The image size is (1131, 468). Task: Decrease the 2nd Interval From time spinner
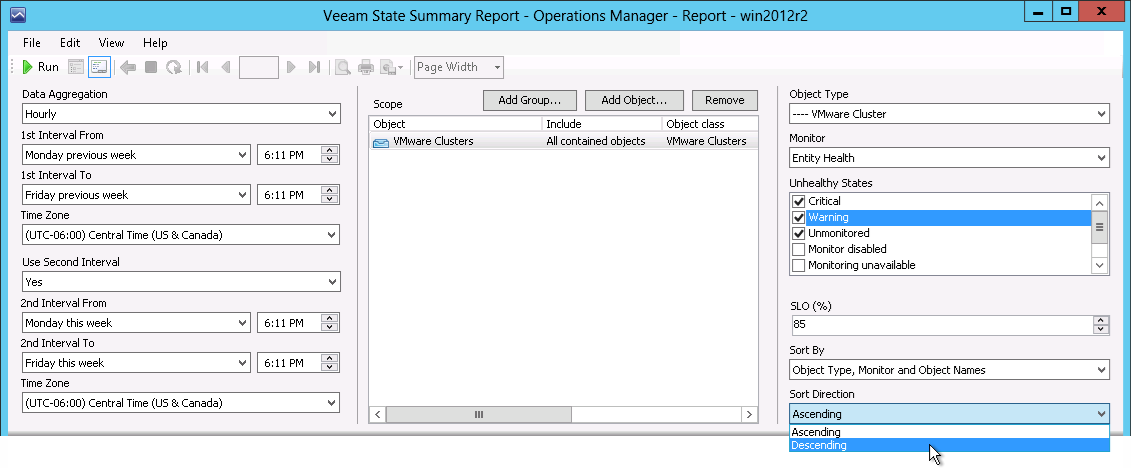tap(330, 327)
